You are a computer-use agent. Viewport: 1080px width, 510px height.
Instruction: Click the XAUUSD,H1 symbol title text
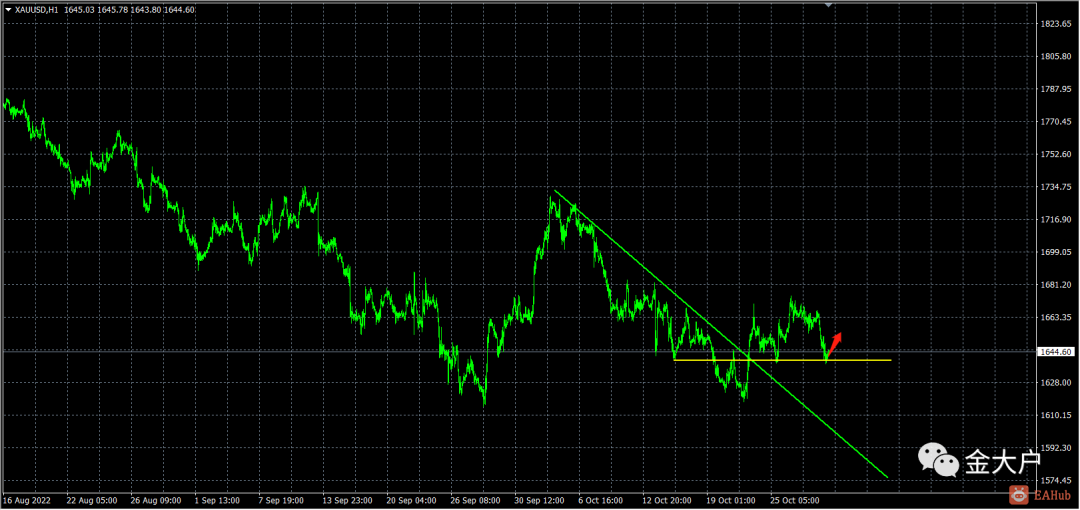(37, 10)
